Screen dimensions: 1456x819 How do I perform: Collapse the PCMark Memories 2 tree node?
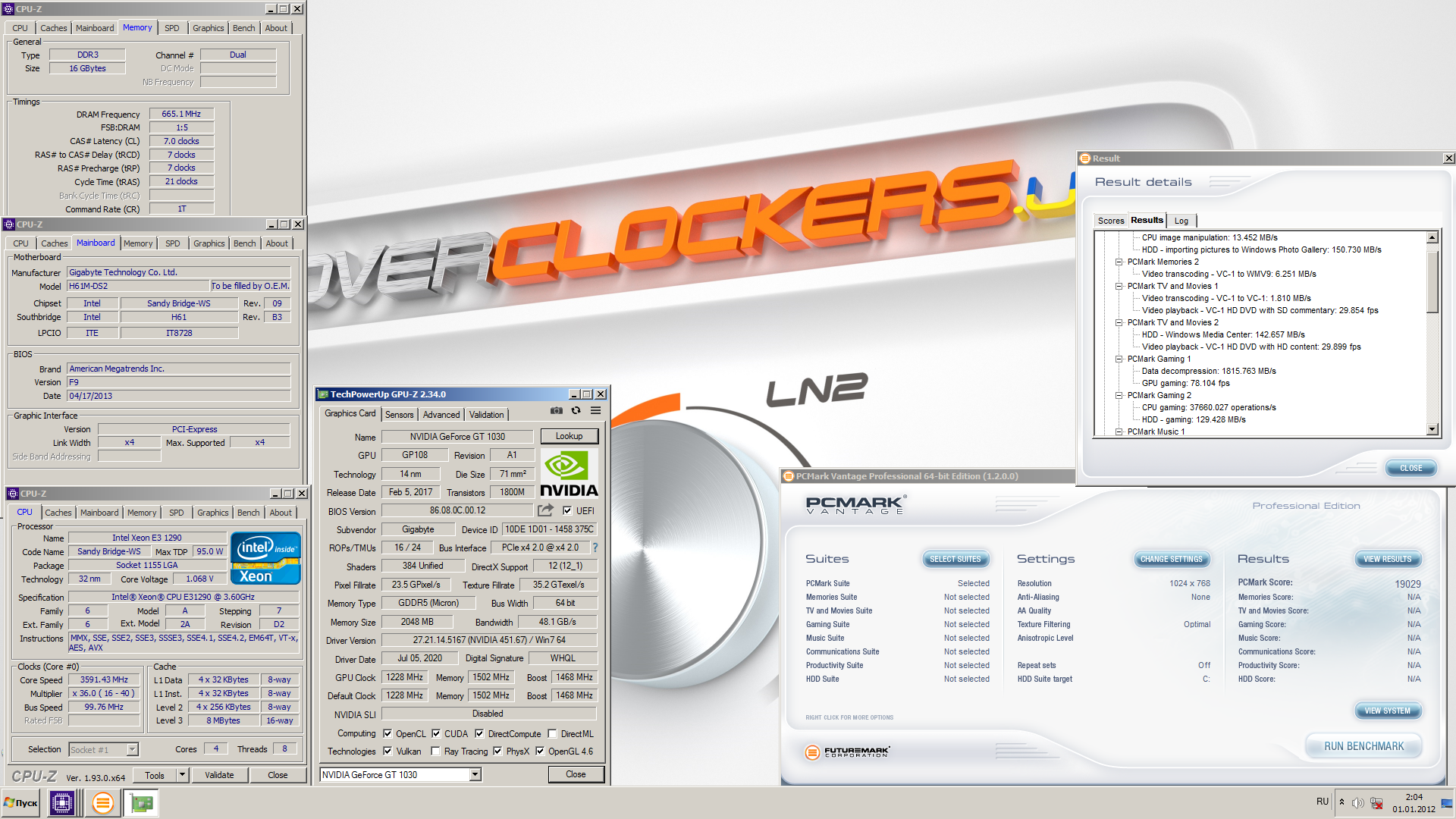click(x=1119, y=262)
